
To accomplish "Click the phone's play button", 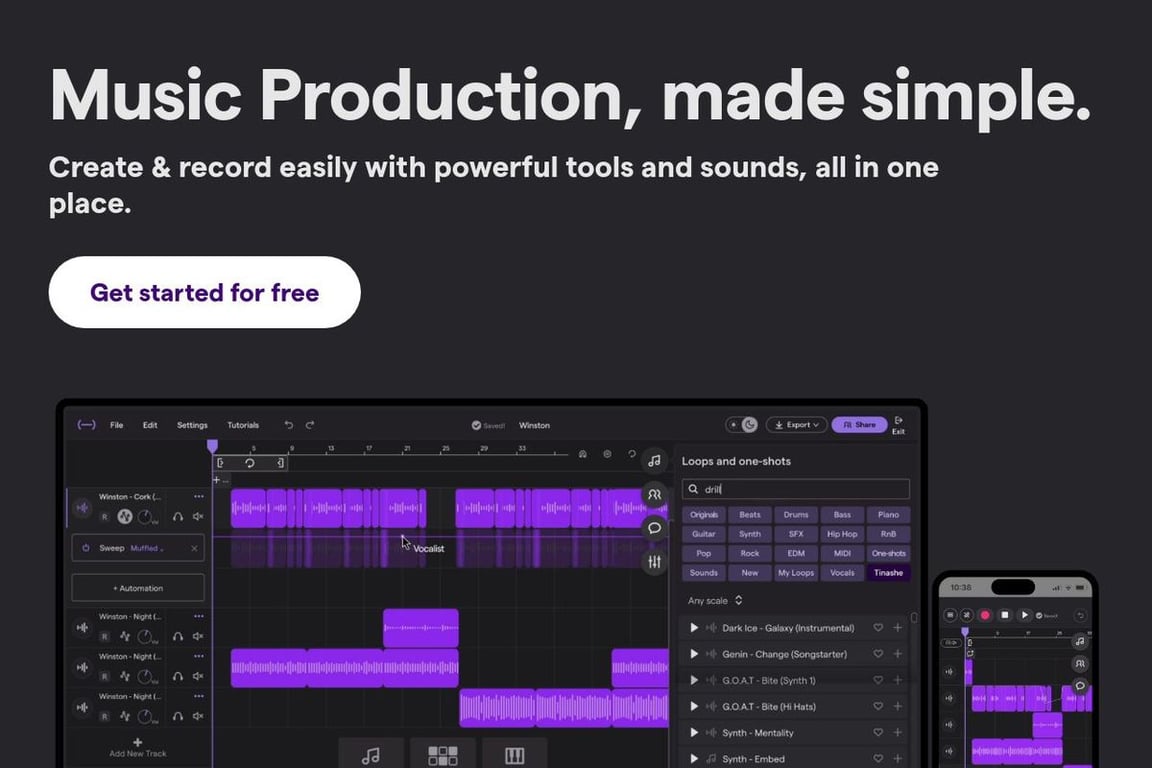I will pos(1024,615).
